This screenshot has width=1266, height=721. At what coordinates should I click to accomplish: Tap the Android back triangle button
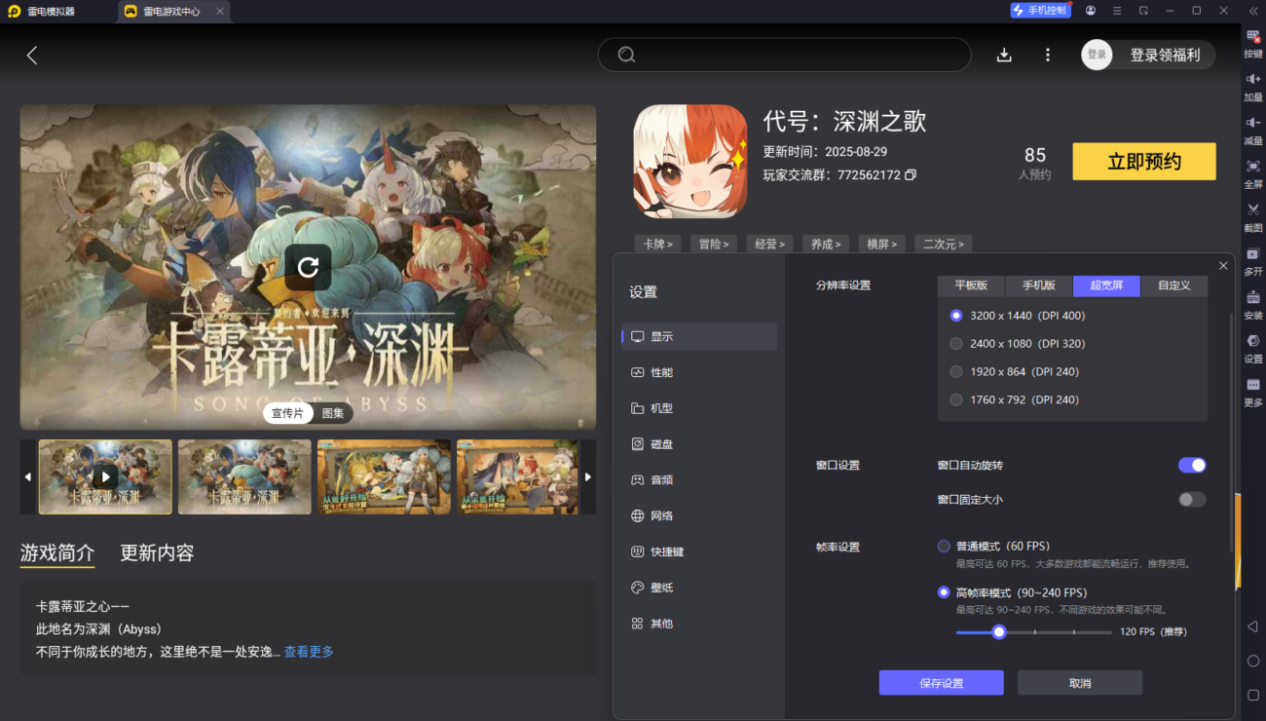coord(1252,627)
